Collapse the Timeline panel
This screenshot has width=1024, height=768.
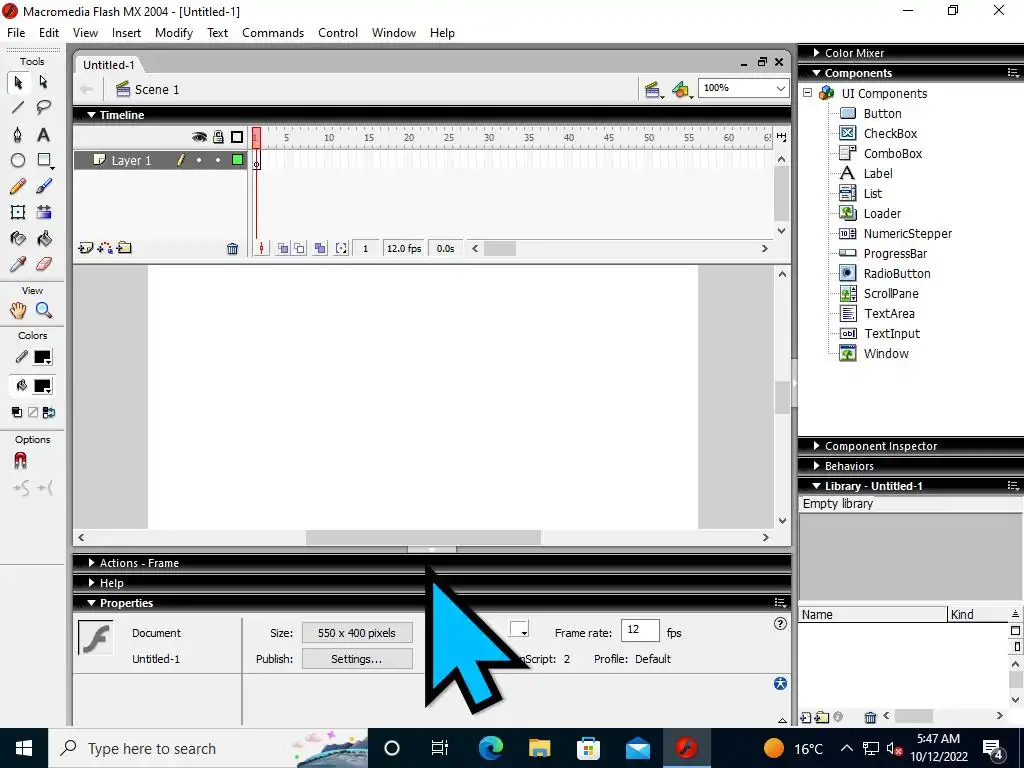[91, 115]
